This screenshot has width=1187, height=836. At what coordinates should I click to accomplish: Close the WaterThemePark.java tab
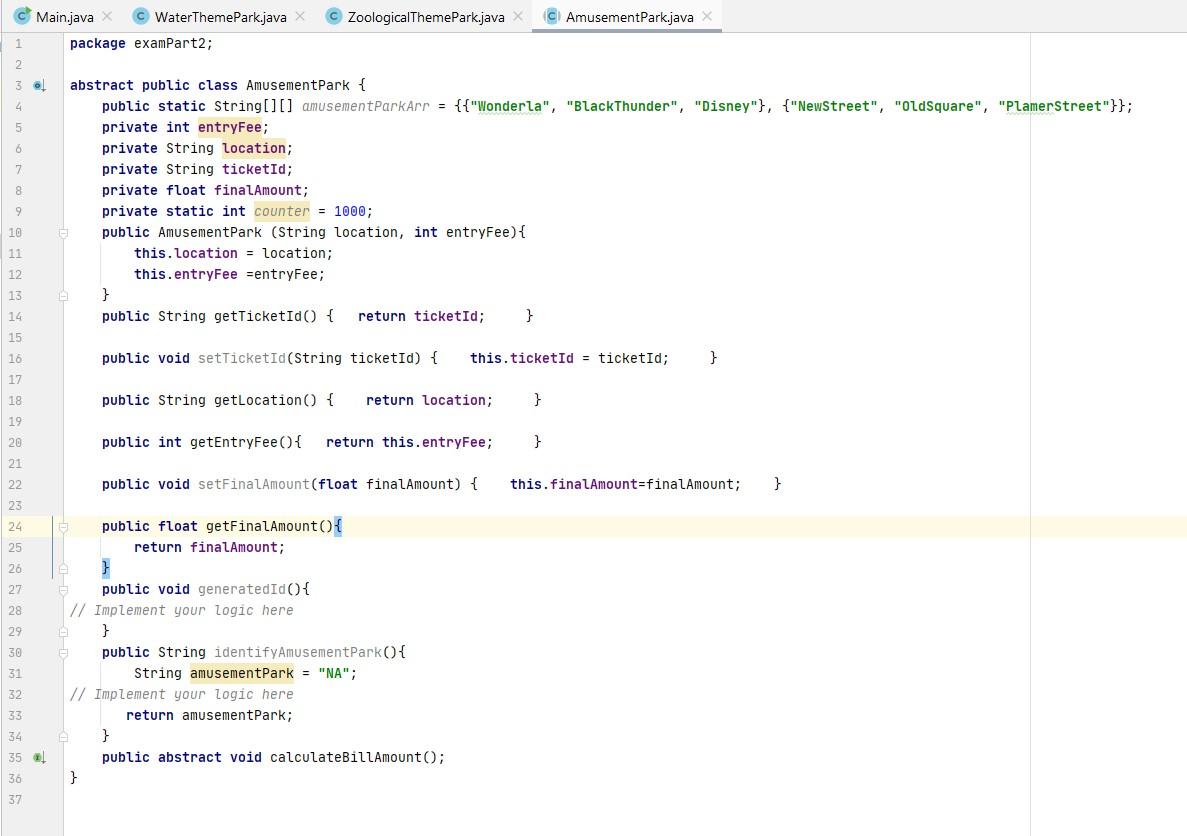point(300,16)
